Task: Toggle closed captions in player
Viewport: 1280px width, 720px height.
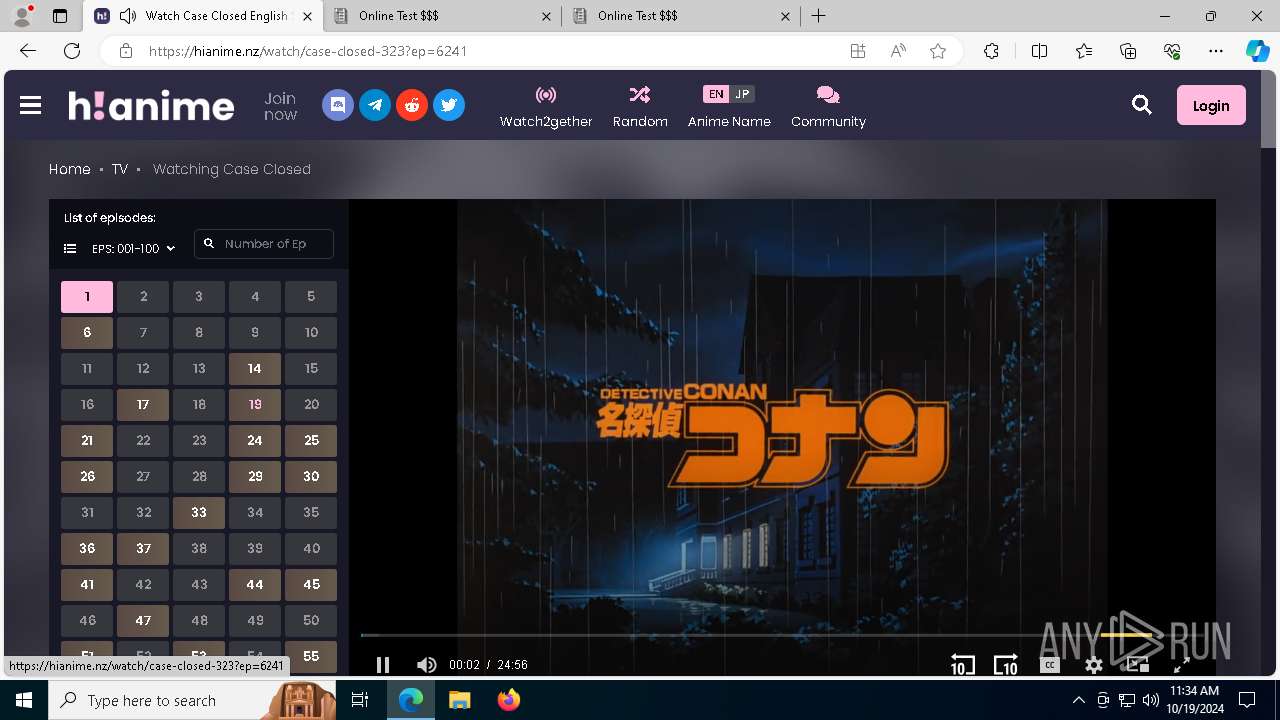Action: [x=1050, y=665]
